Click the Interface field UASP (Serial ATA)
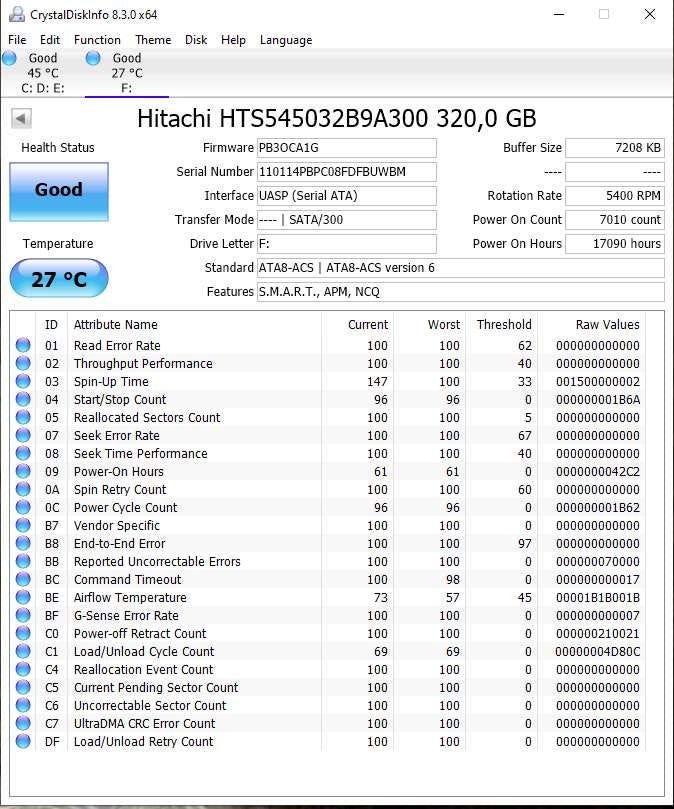This screenshot has width=674, height=809. [x=347, y=196]
